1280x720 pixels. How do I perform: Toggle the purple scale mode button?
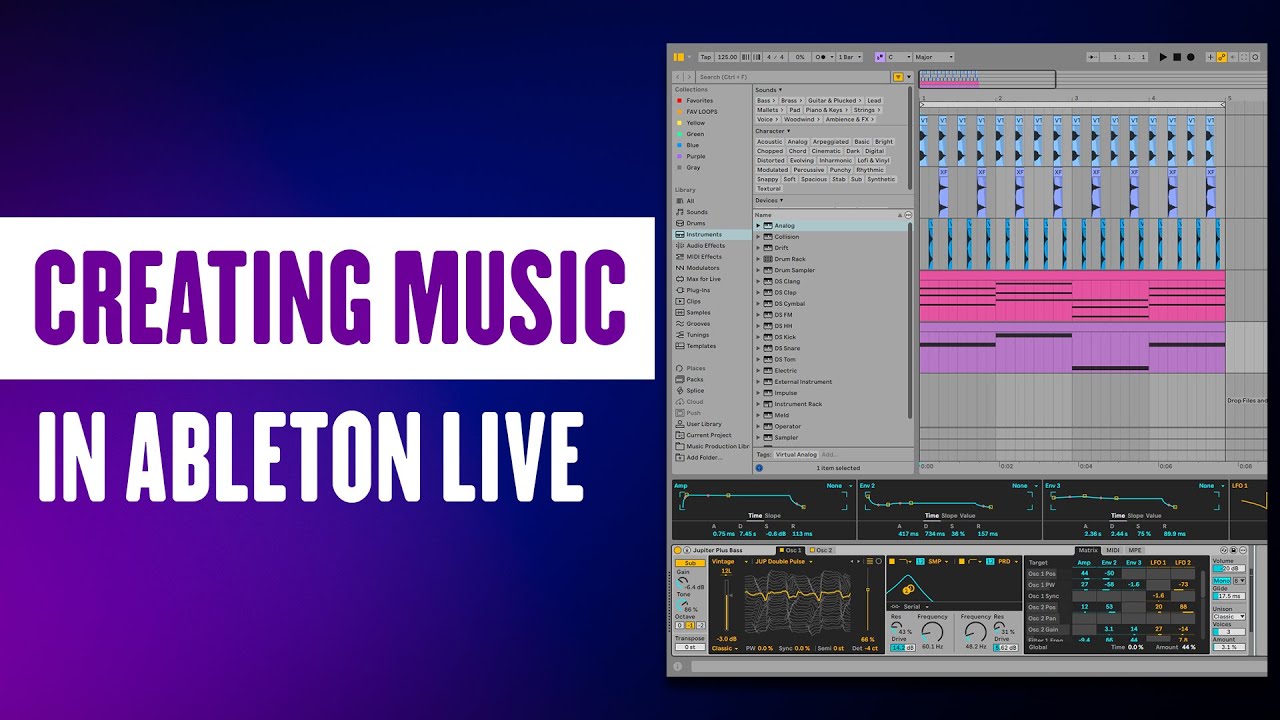pos(880,57)
